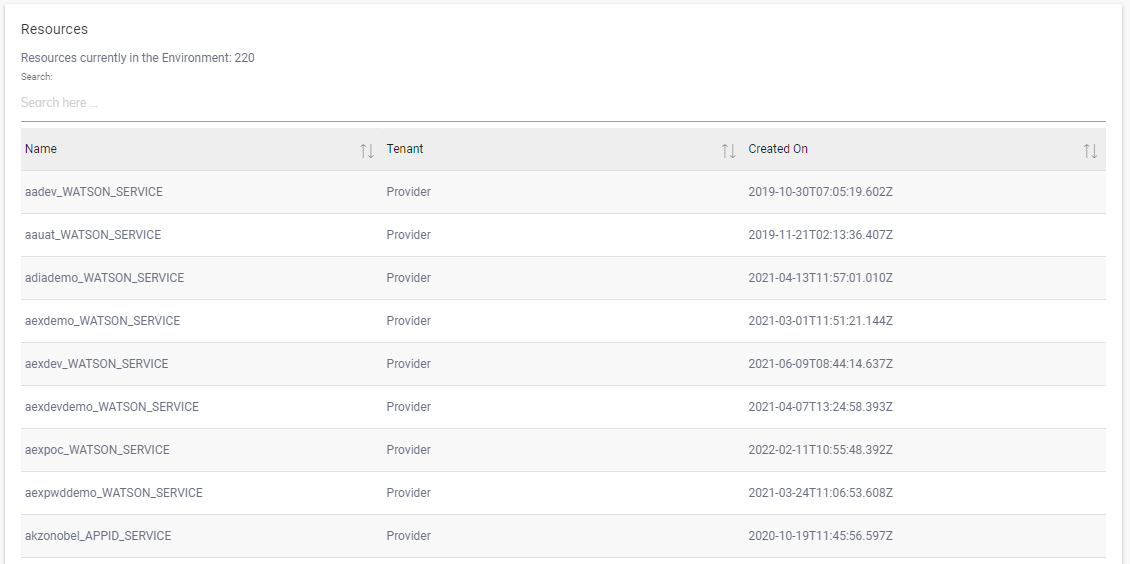Click the timestamp 2019-11-21T02:13:36.407Z
This screenshot has width=1130, height=564.
(x=821, y=235)
